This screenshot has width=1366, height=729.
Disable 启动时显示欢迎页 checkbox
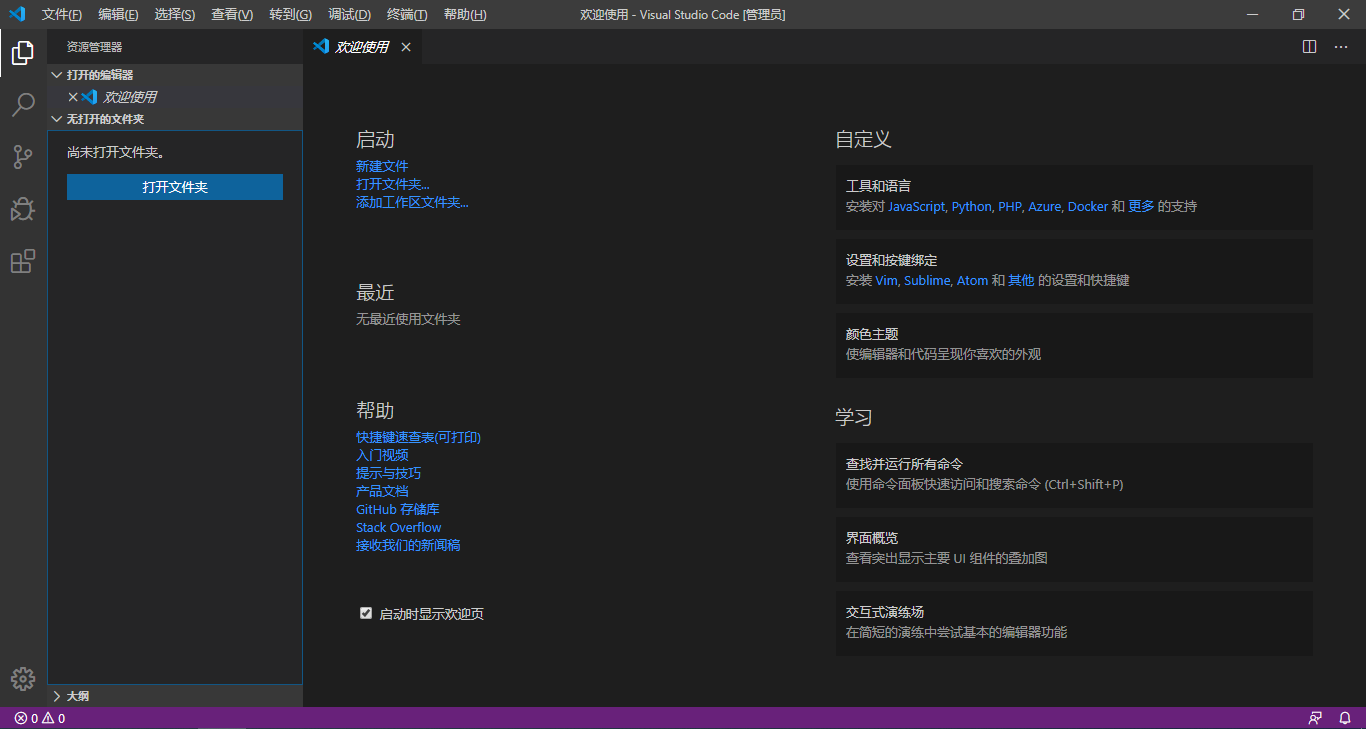click(366, 613)
